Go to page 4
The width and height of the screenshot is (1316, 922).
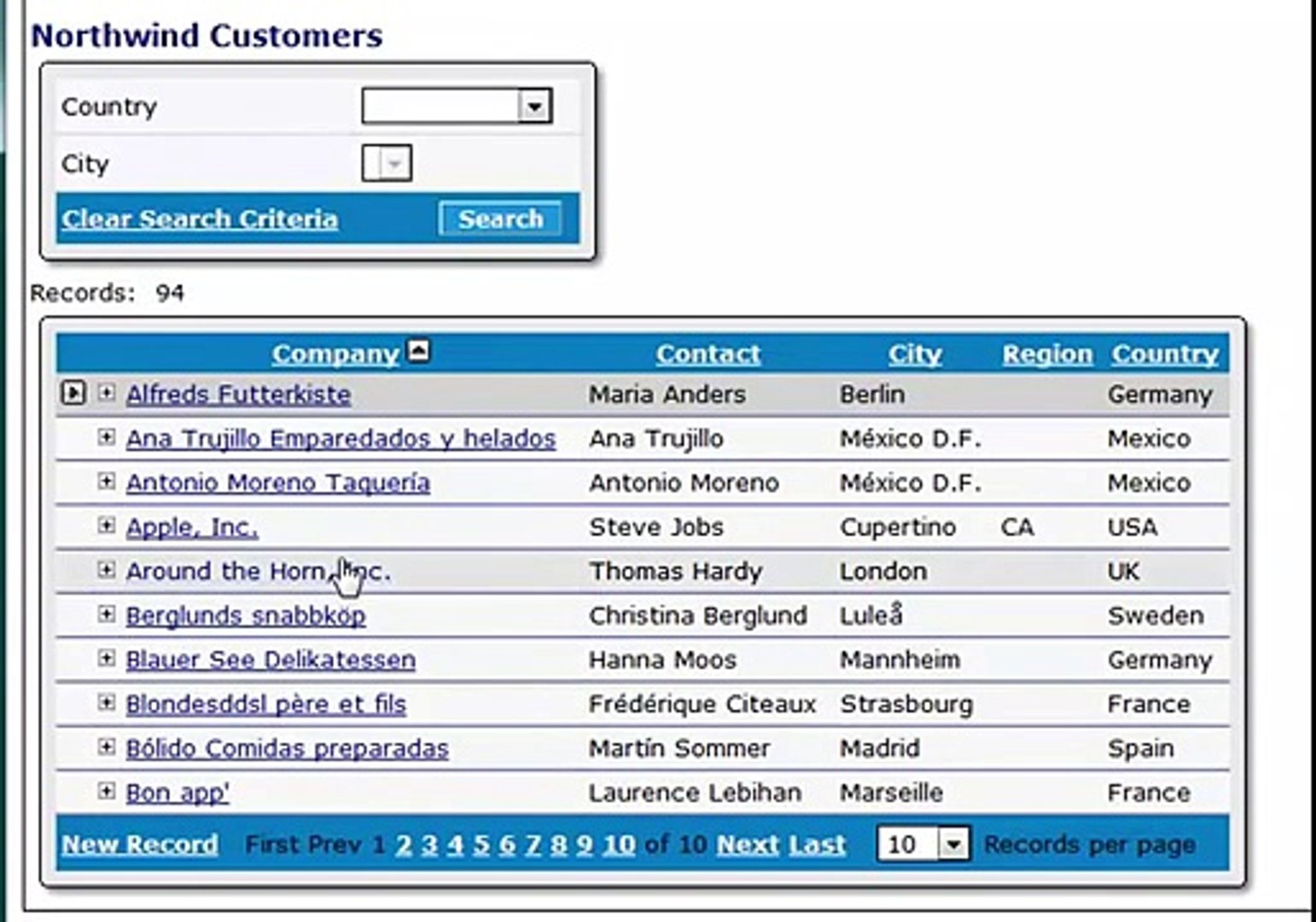(455, 844)
